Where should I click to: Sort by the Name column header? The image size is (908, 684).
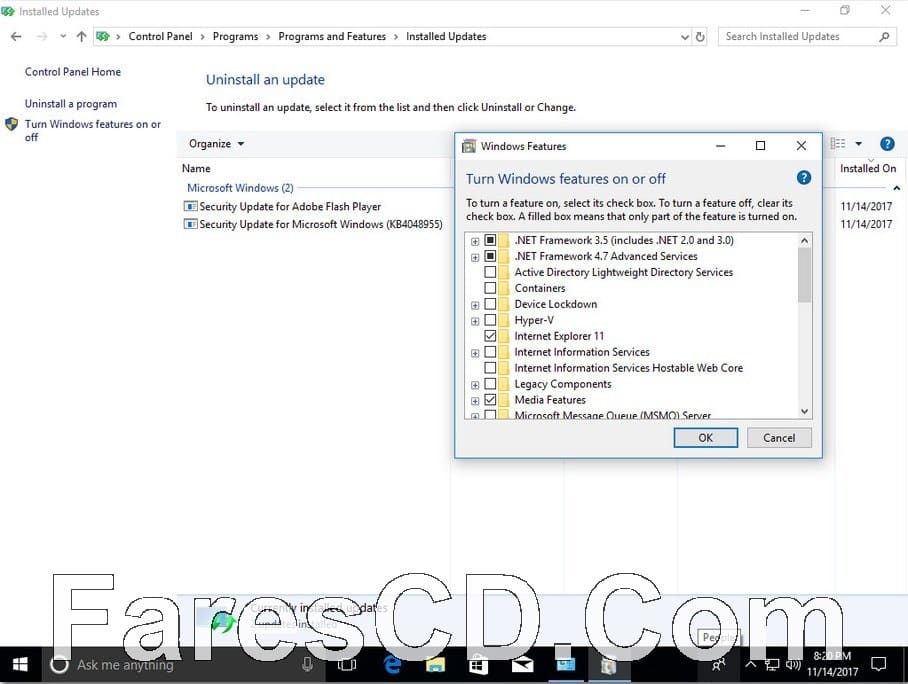pos(196,169)
